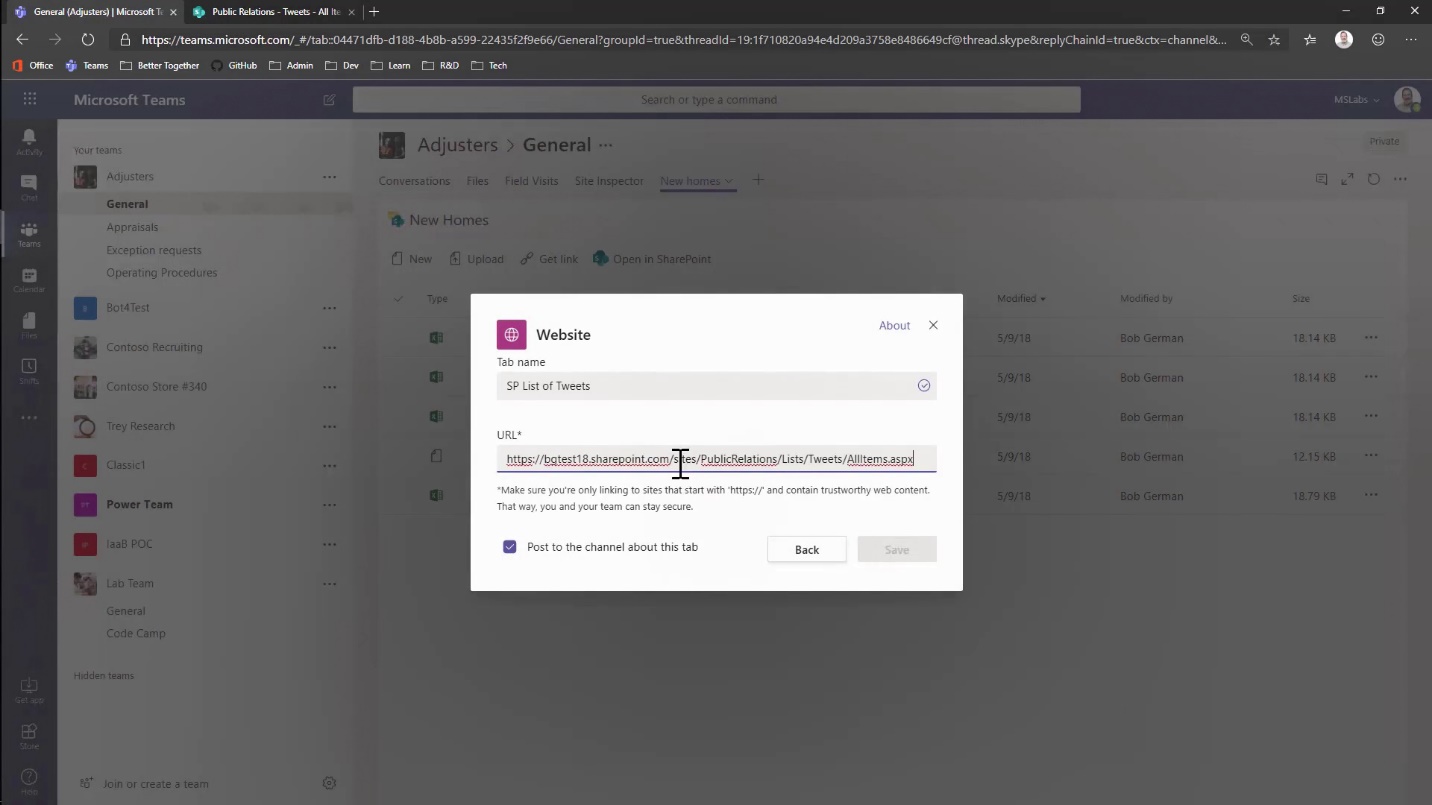This screenshot has height=805, width=1432.
Task: Show more apps ellipsis in left rail
Action: click(29, 418)
